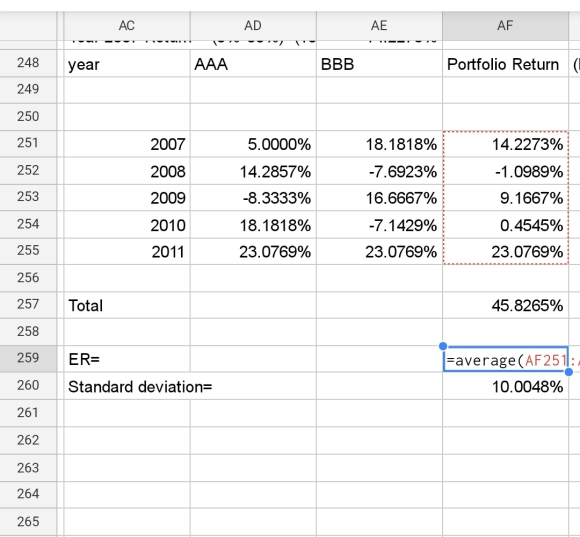The width and height of the screenshot is (580, 537).
Task: Select cell showing 45.8265% total
Action: click(505, 305)
